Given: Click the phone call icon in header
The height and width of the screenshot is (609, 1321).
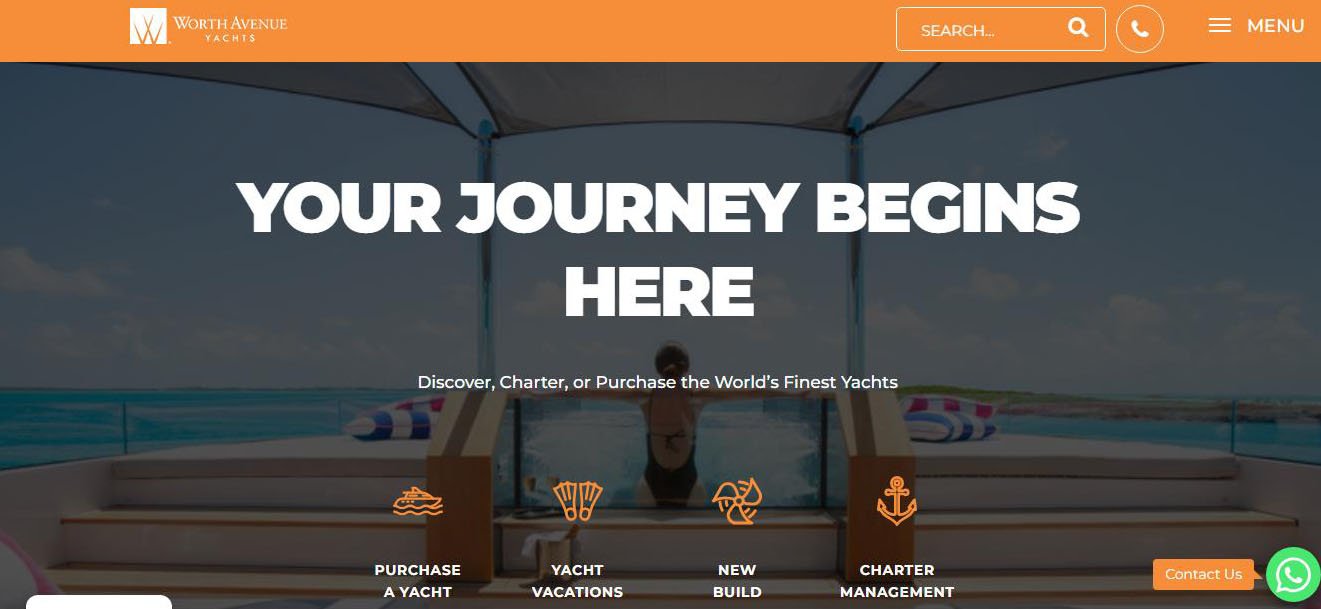Looking at the screenshot, I should [x=1140, y=29].
